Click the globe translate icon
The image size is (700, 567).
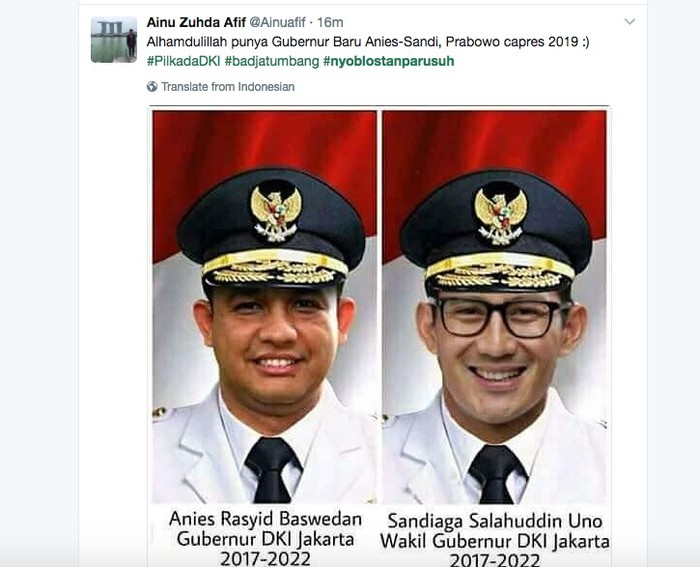coord(152,86)
